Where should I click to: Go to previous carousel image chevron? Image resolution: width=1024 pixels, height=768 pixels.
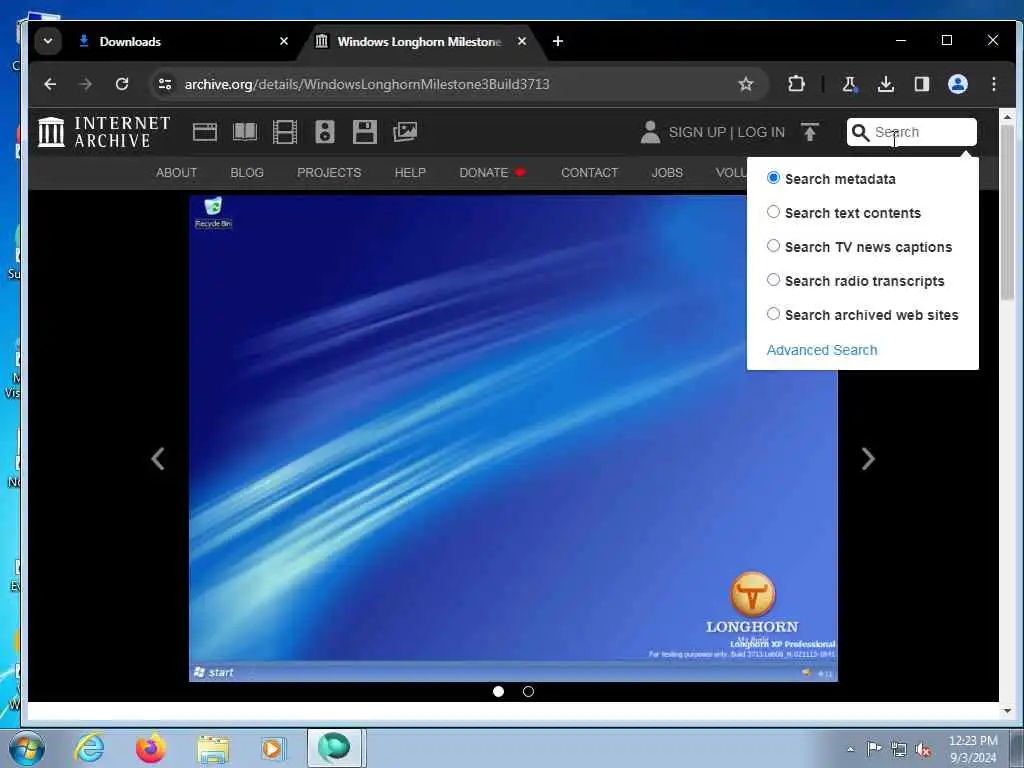(x=158, y=458)
